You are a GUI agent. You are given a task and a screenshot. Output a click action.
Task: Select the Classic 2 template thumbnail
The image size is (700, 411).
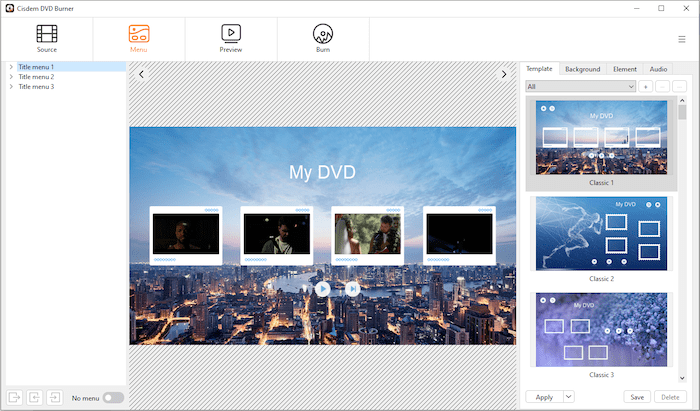coord(600,233)
